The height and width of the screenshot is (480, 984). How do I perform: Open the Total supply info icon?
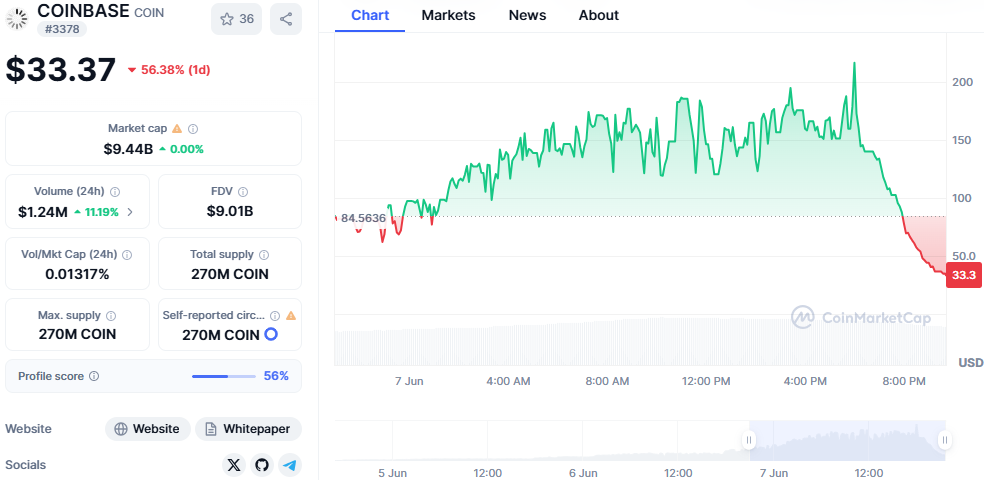pos(264,255)
